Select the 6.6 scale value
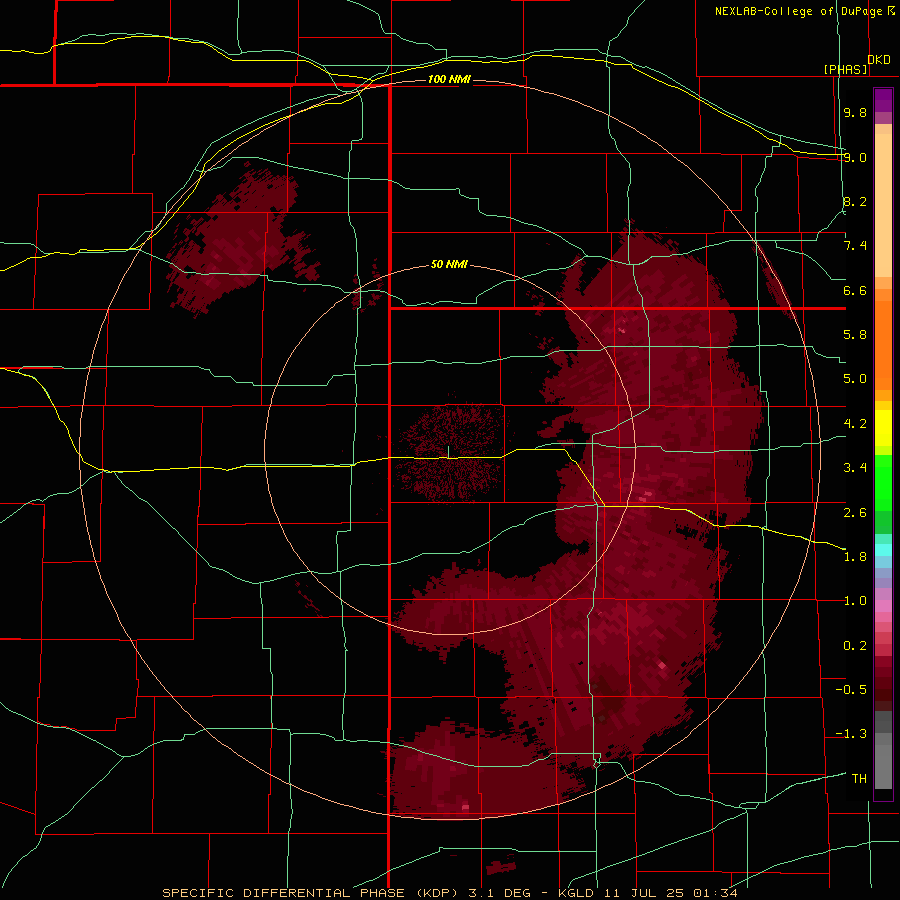This screenshot has width=900, height=900. click(x=855, y=290)
